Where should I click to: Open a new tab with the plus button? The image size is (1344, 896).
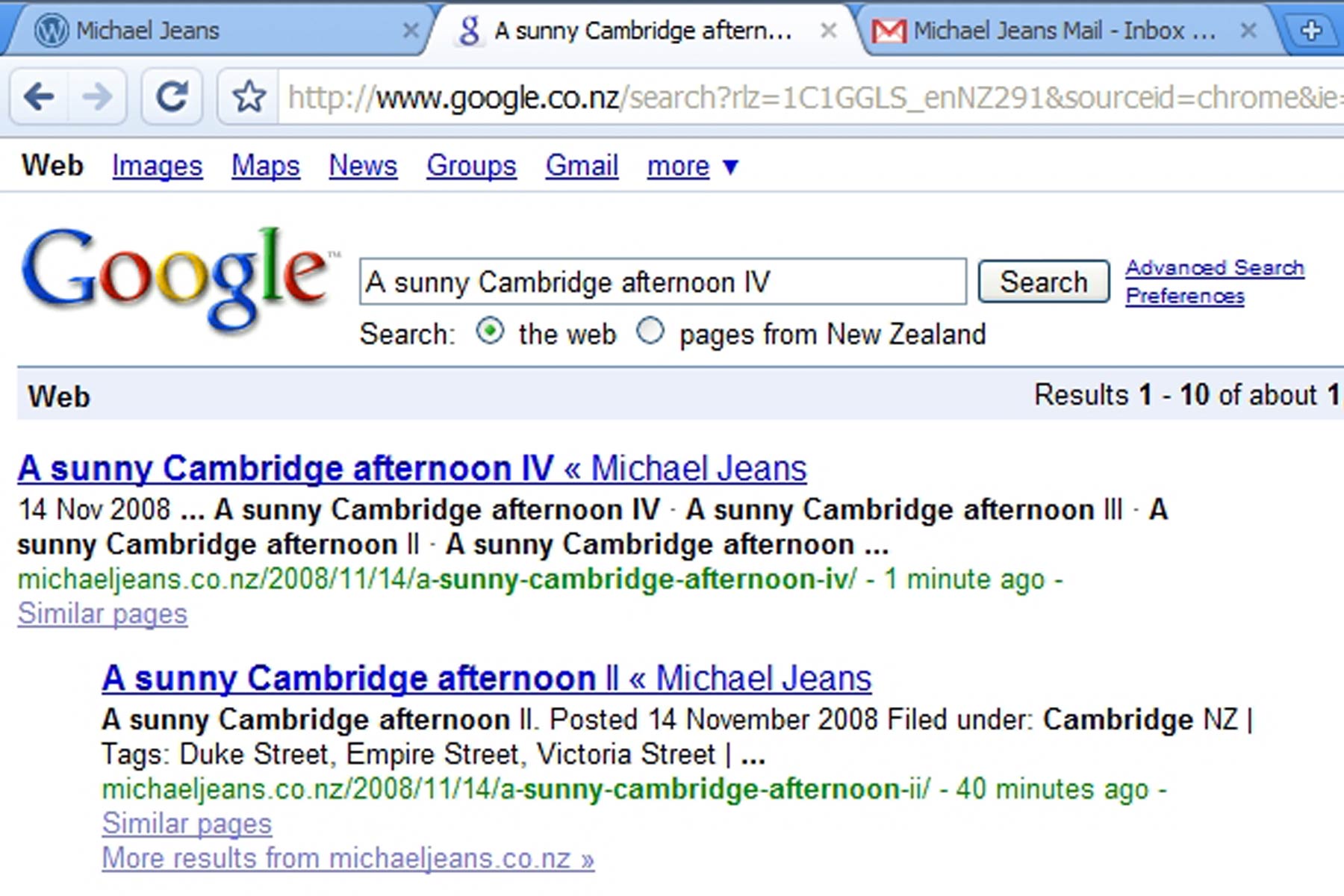[1311, 31]
